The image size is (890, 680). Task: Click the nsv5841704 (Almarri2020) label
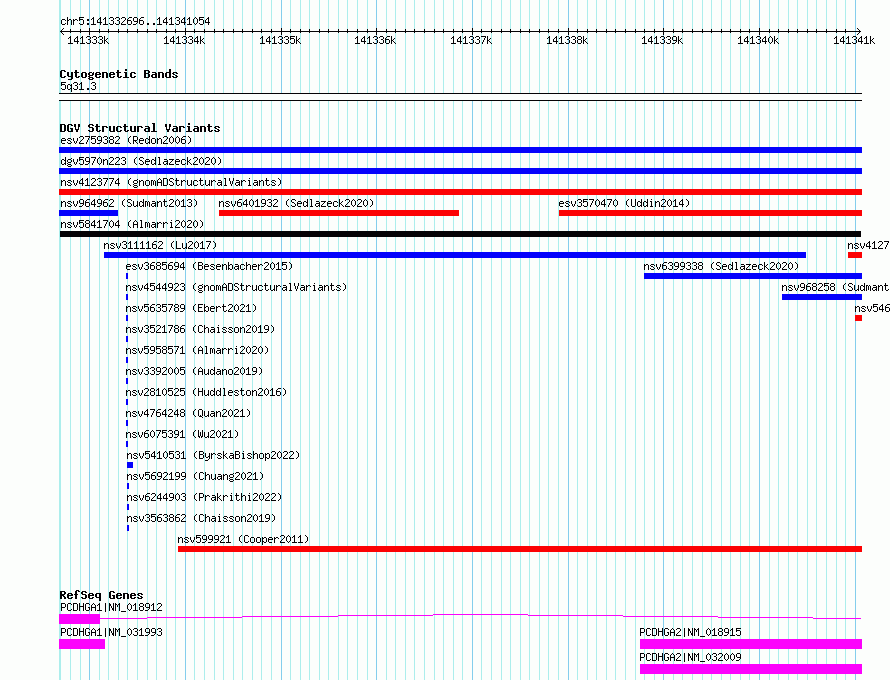click(132, 224)
